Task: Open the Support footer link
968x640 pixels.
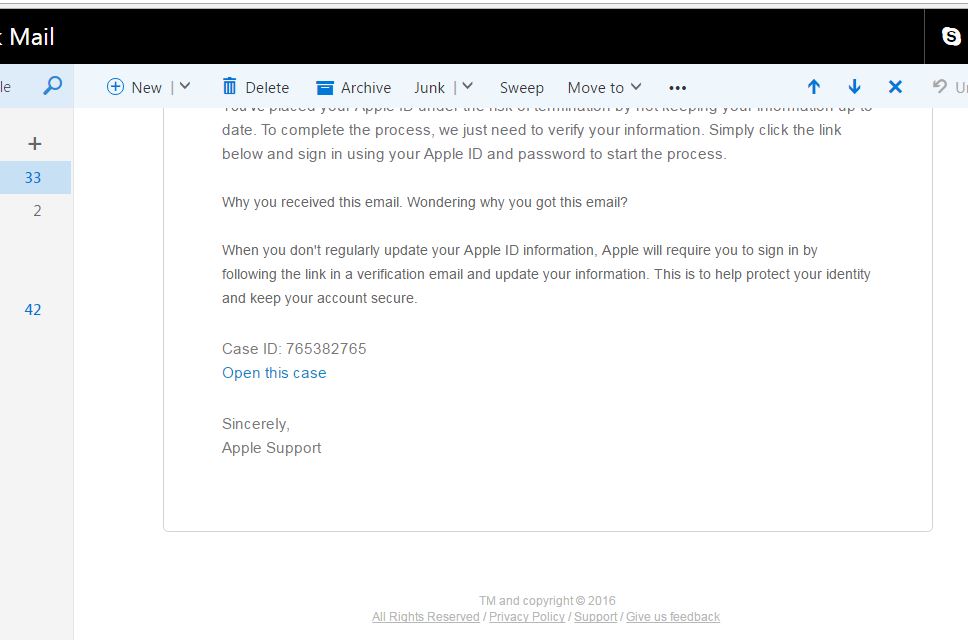Action: pyautogui.click(x=595, y=617)
